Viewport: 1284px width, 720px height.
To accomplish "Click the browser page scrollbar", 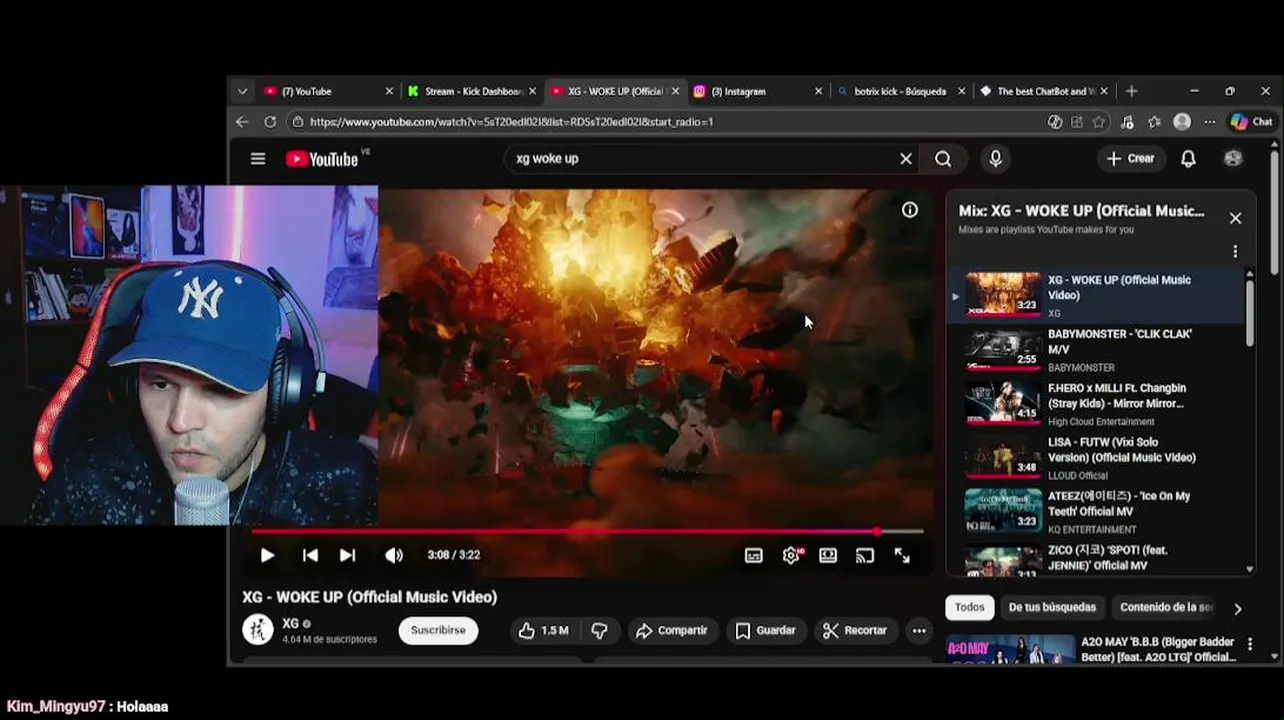I will [x=1274, y=210].
